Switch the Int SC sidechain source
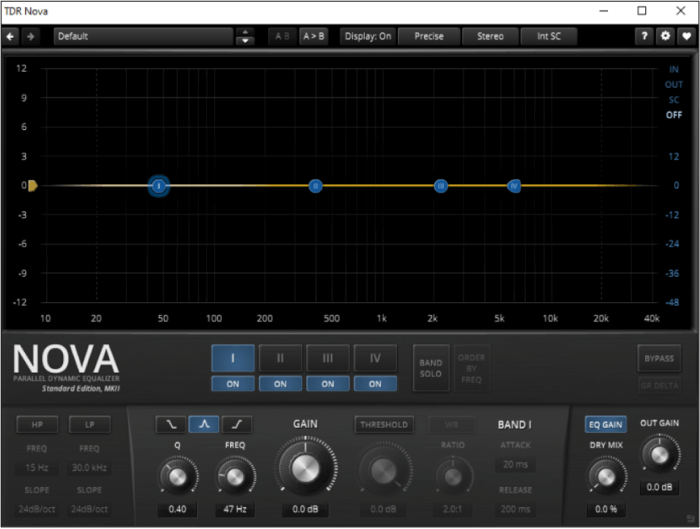Image resolution: width=700 pixels, height=529 pixels. 549,37
